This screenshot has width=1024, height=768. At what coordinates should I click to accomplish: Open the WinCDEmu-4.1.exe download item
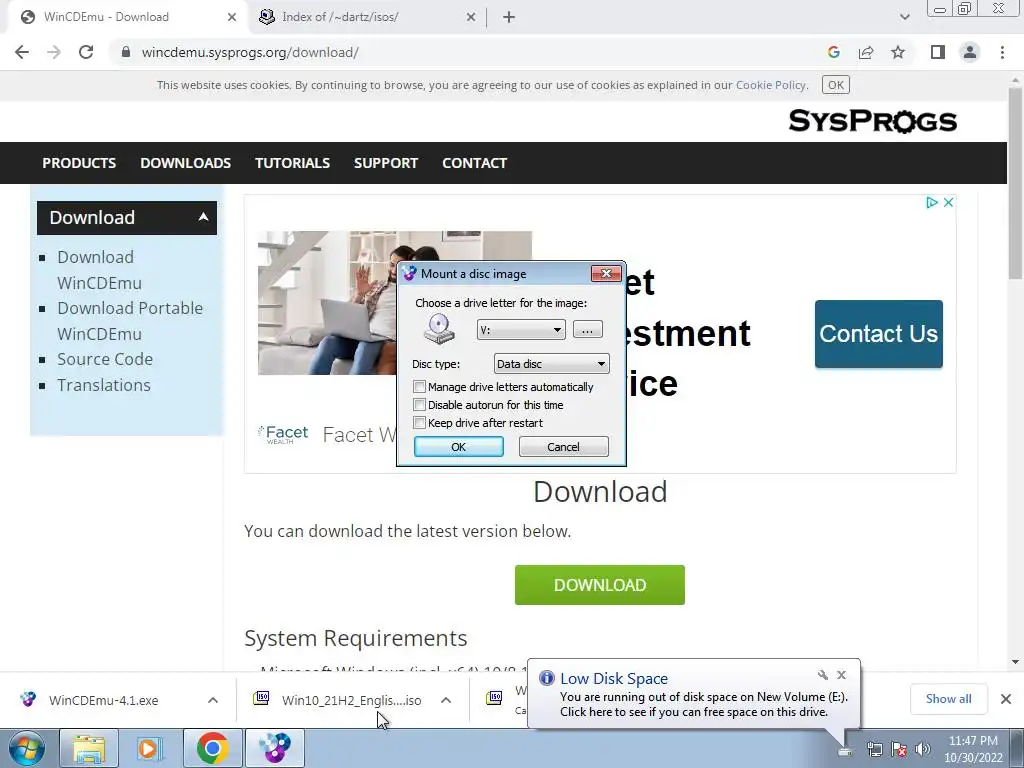coord(103,700)
